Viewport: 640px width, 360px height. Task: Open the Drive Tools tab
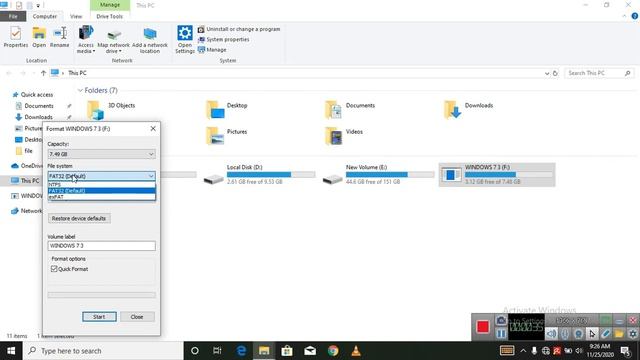pyautogui.click(x=109, y=16)
